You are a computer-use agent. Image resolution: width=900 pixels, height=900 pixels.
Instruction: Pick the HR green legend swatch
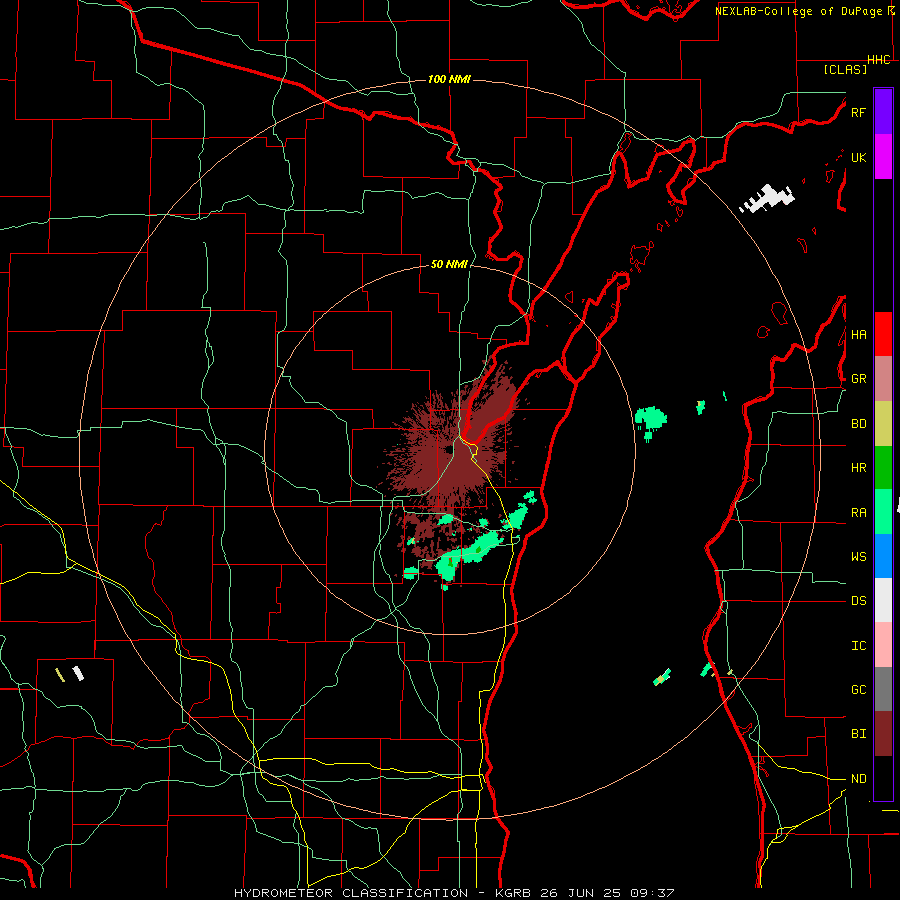click(883, 468)
